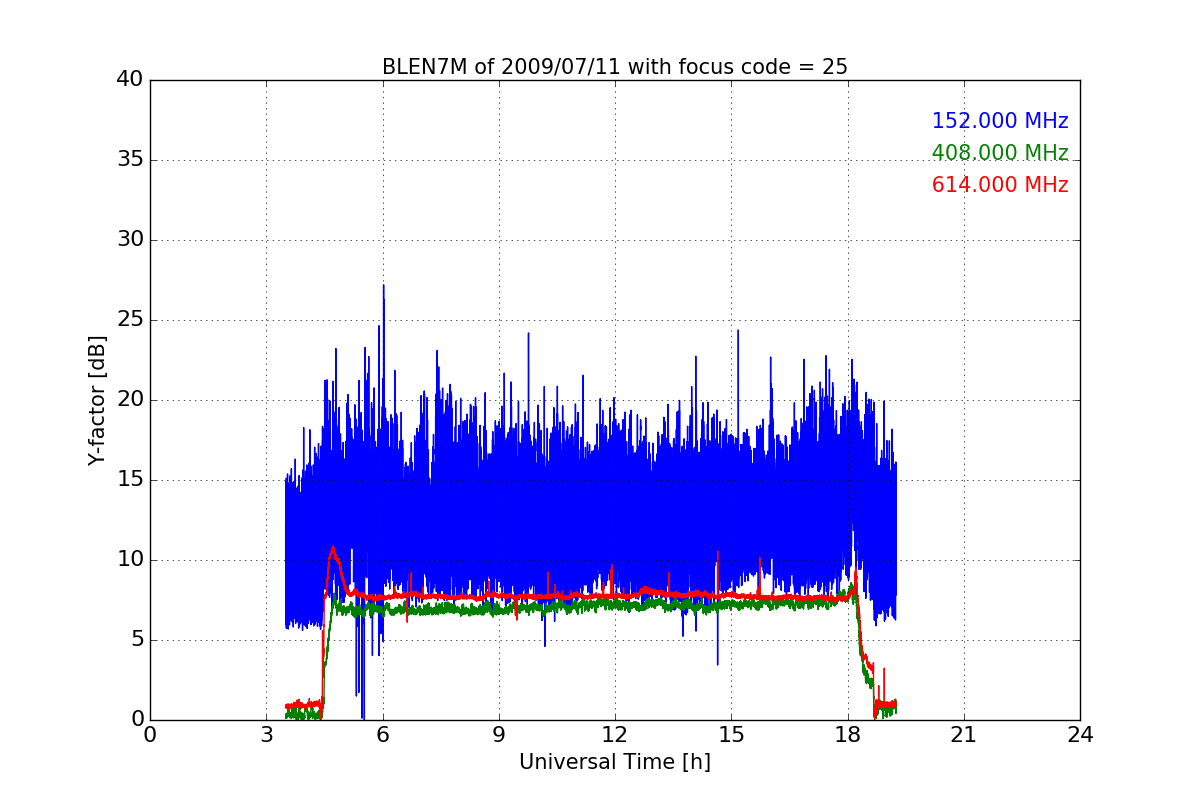Click the x-axis tick label 9

tap(499, 734)
